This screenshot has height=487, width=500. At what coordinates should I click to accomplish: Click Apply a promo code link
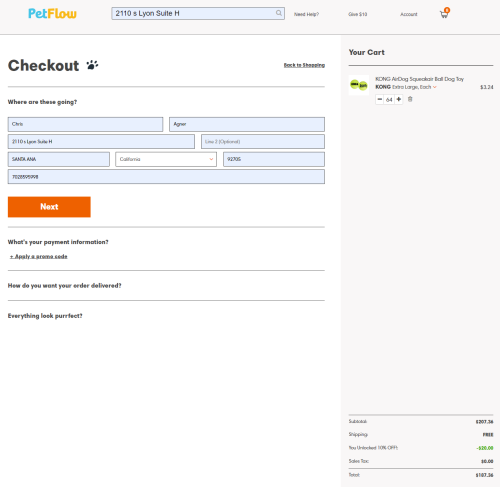[x=39, y=256]
